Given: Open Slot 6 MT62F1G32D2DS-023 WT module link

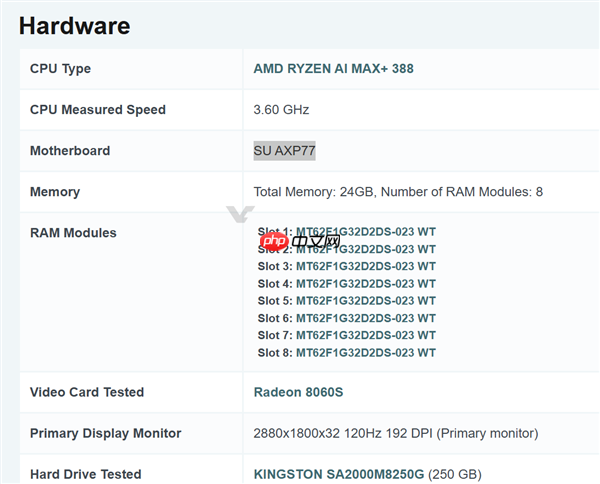Looking at the screenshot, I should [366, 318].
